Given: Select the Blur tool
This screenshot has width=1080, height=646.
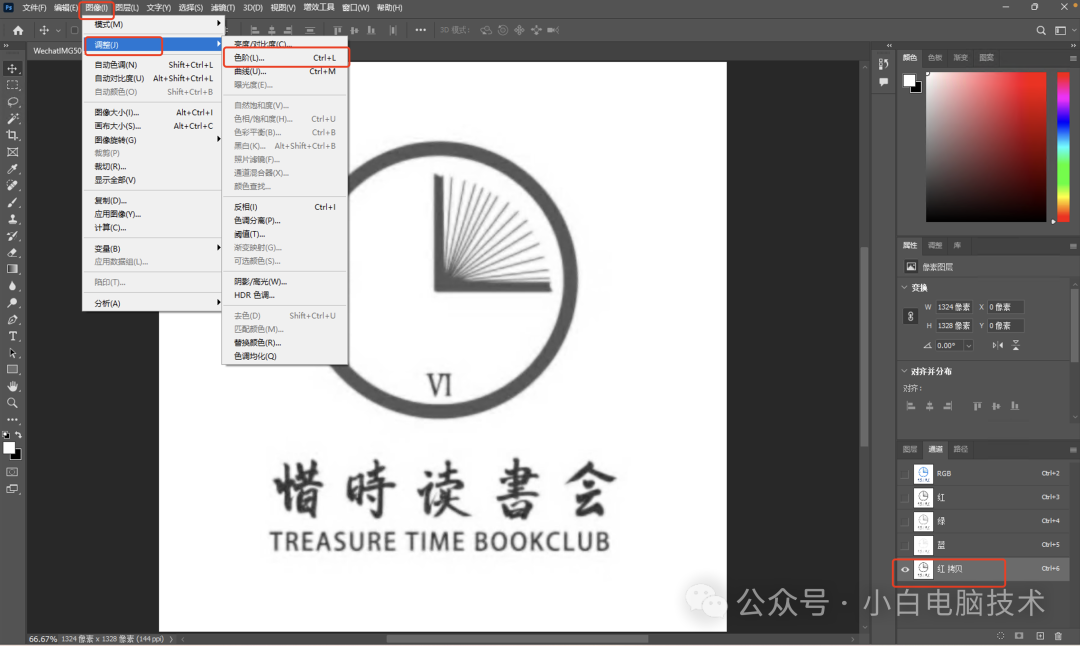Looking at the screenshot, I should (x=12, y=286).
